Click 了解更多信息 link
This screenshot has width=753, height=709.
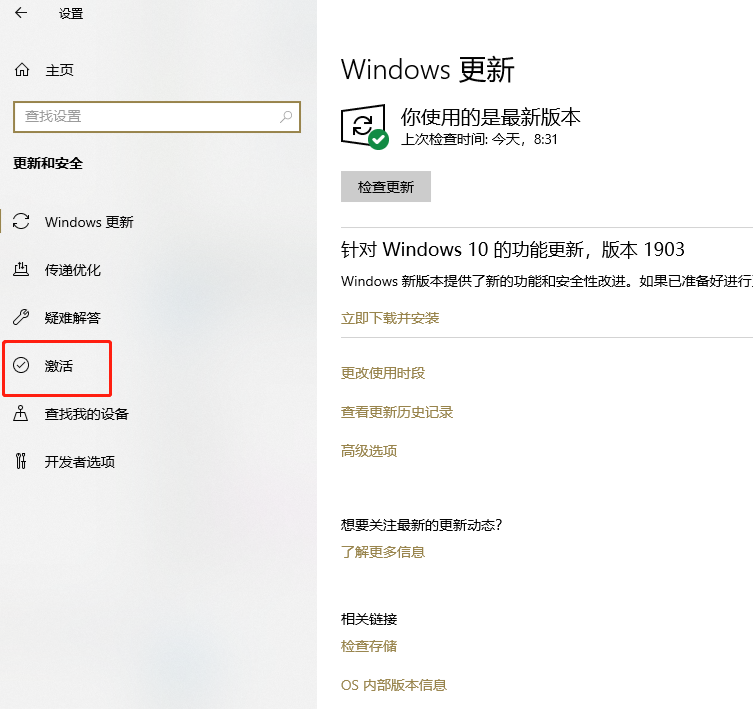tap(383, 552)
